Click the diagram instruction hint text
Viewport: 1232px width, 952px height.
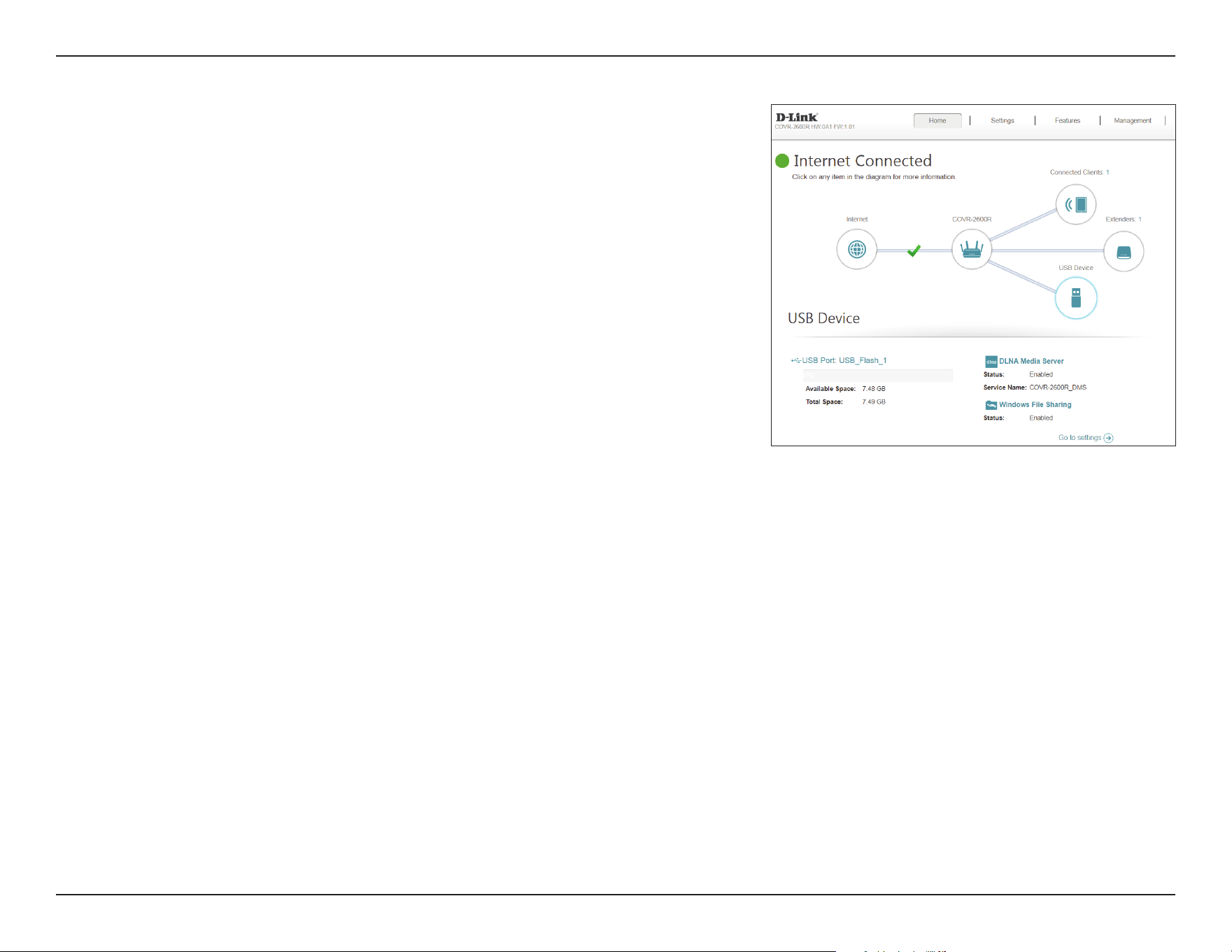(874, 177)
